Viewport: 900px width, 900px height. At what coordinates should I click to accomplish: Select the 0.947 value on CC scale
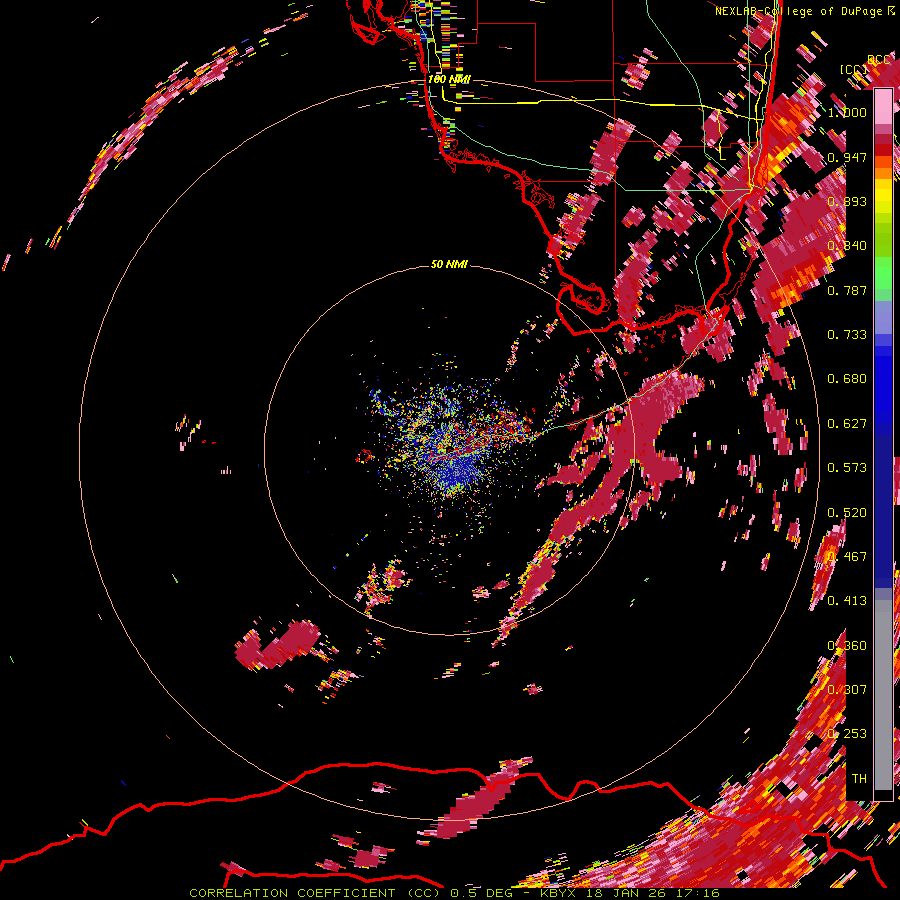tap(847, 157)
